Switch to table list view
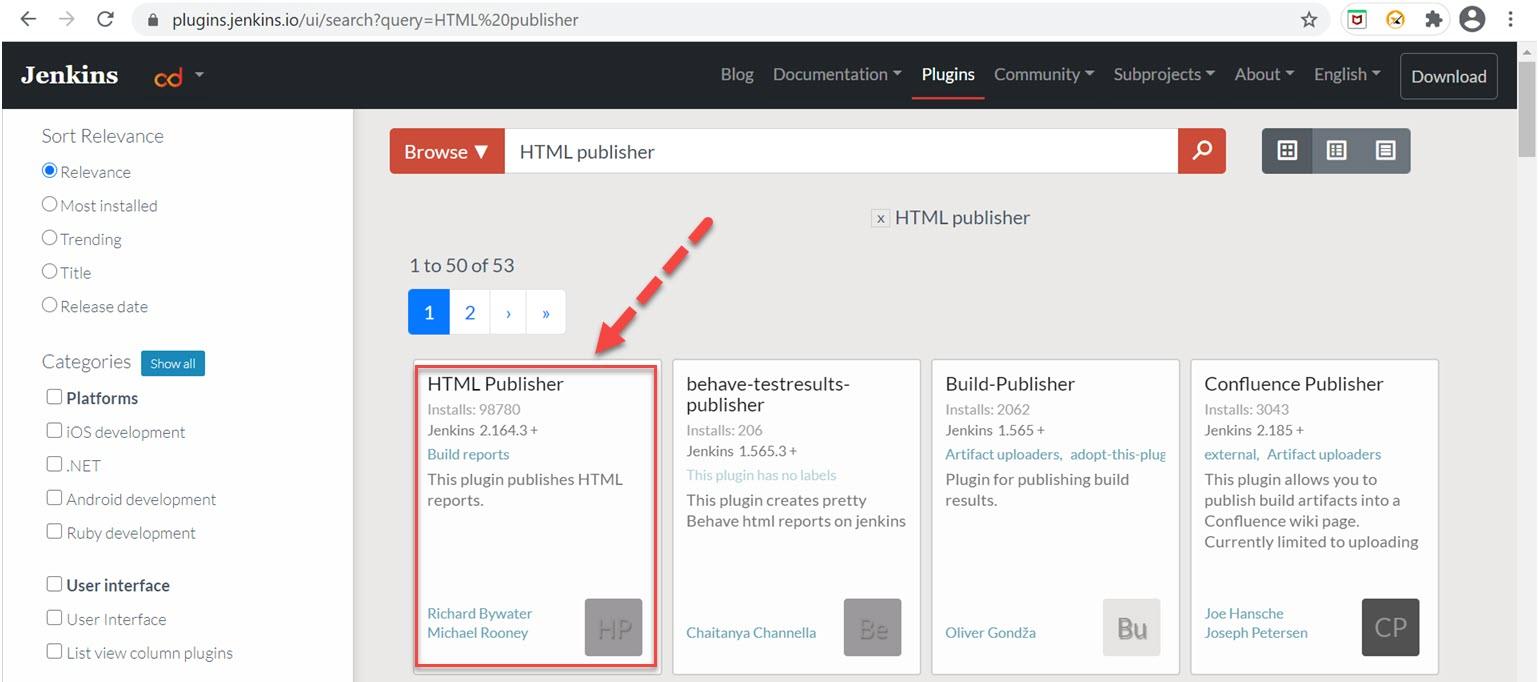Image resolution: width=1538 pixels, height=682 pixels. 1336,151
